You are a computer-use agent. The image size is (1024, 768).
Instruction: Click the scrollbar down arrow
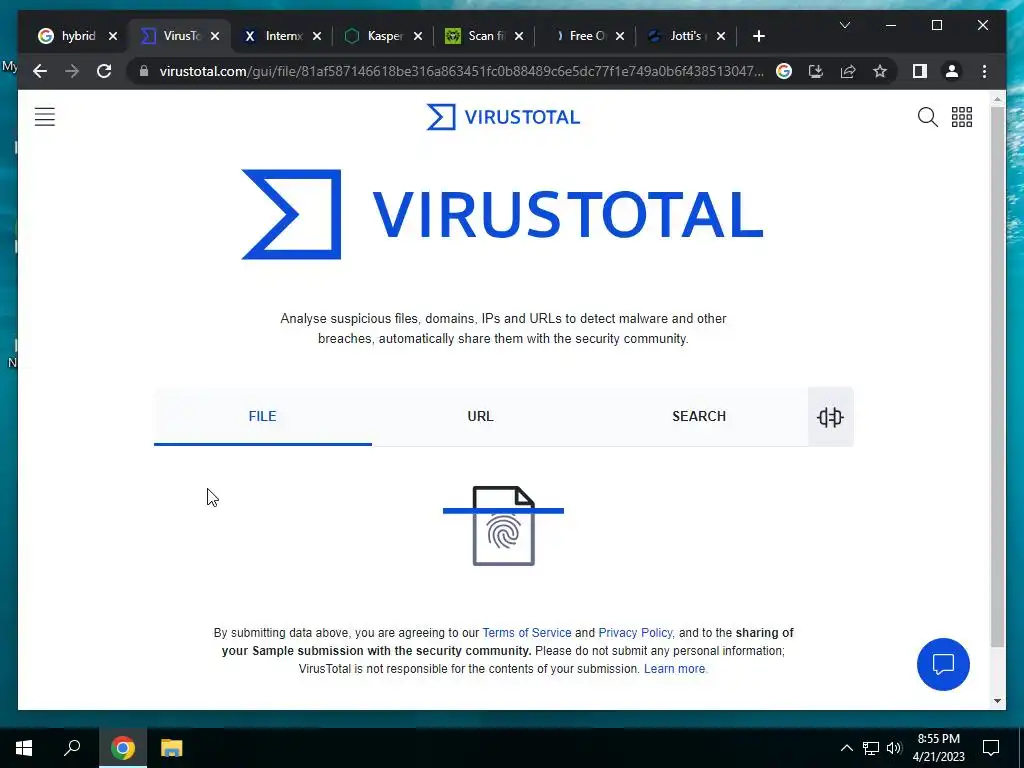pos(997,701)
